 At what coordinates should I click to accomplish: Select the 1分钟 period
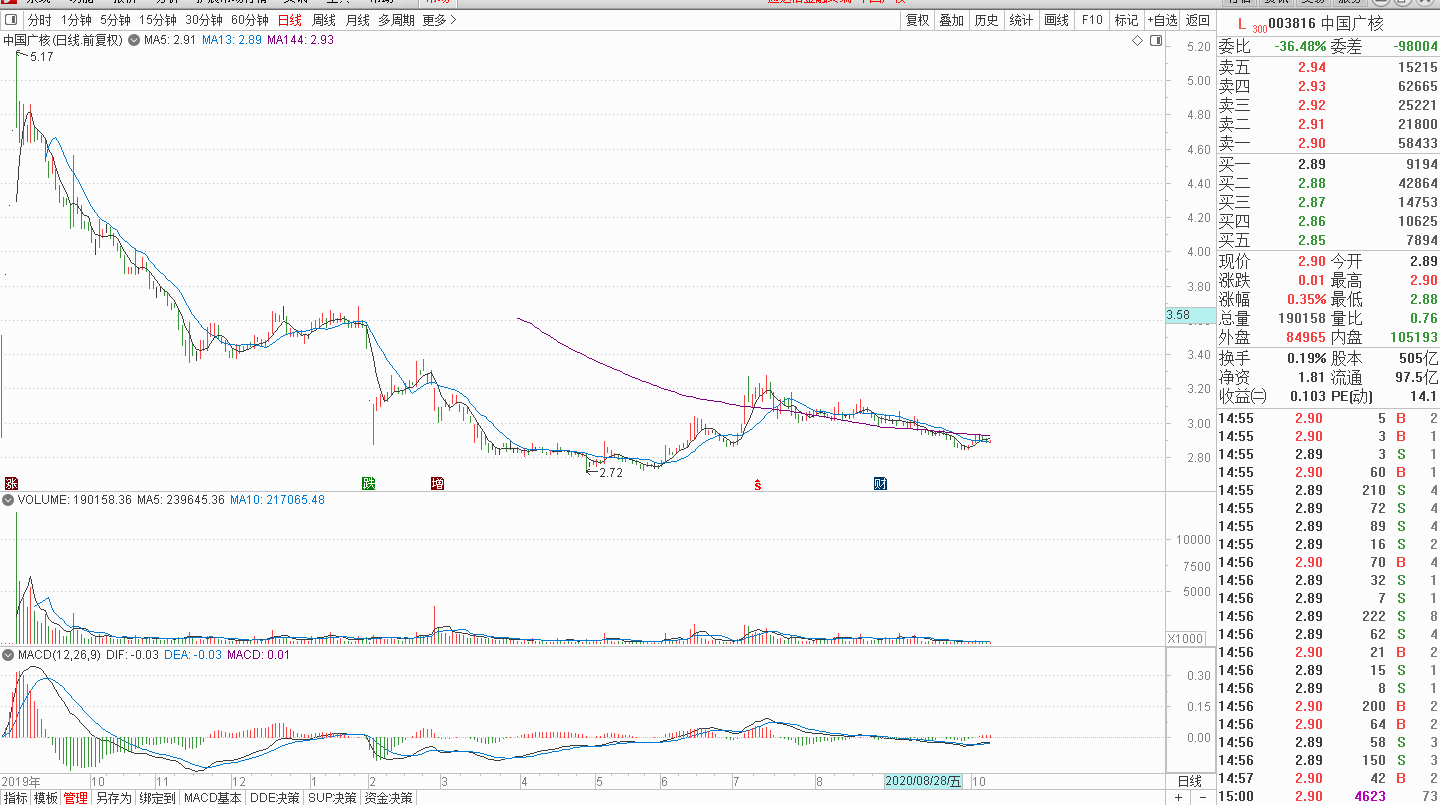coord(76,20)
